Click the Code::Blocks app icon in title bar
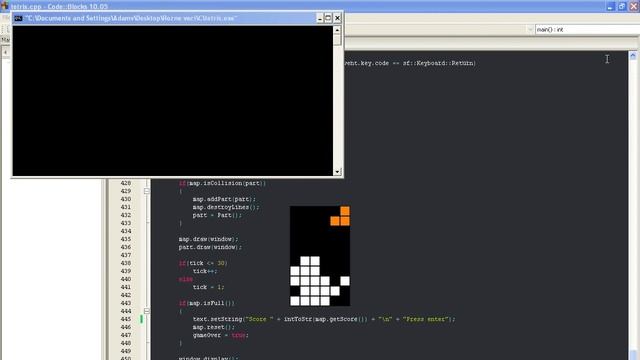Image resolution: width=640 pixels, height=360 pixels. 4,6
